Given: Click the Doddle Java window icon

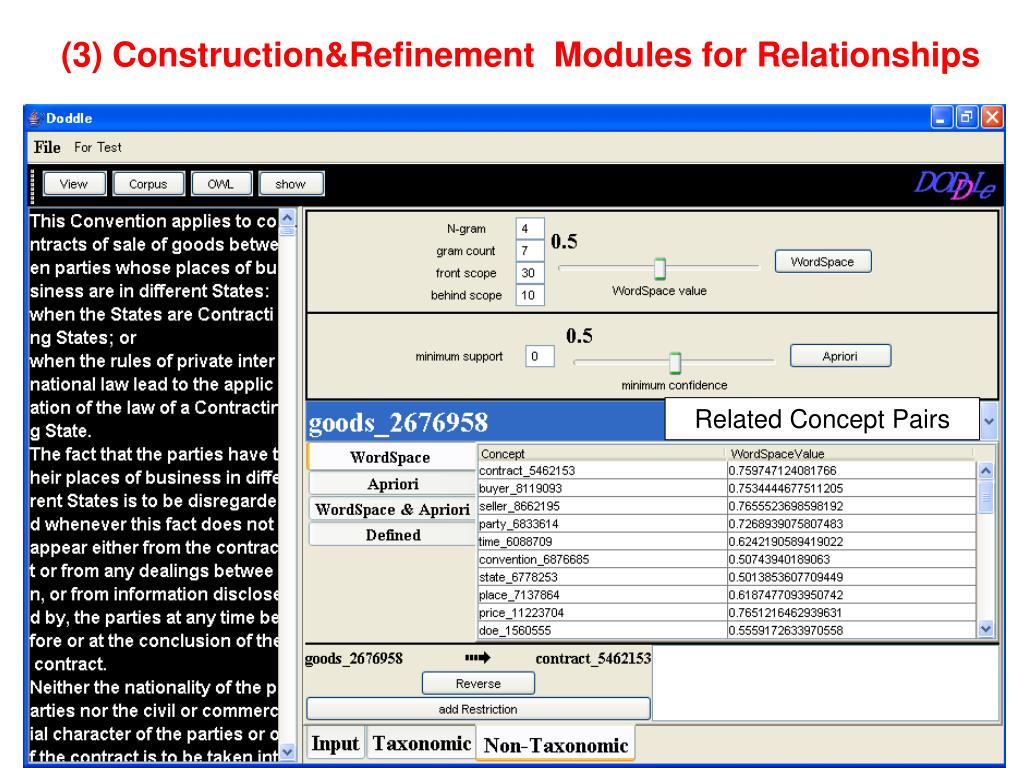Looking at the screenshot, I should click(35, 118).
